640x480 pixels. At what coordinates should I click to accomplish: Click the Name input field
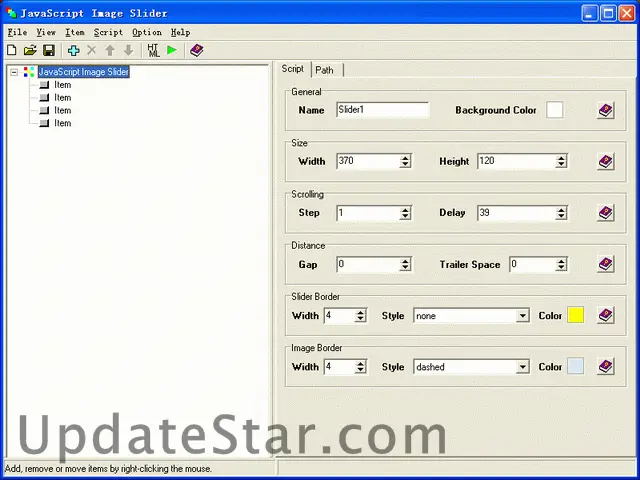(382, 110)
